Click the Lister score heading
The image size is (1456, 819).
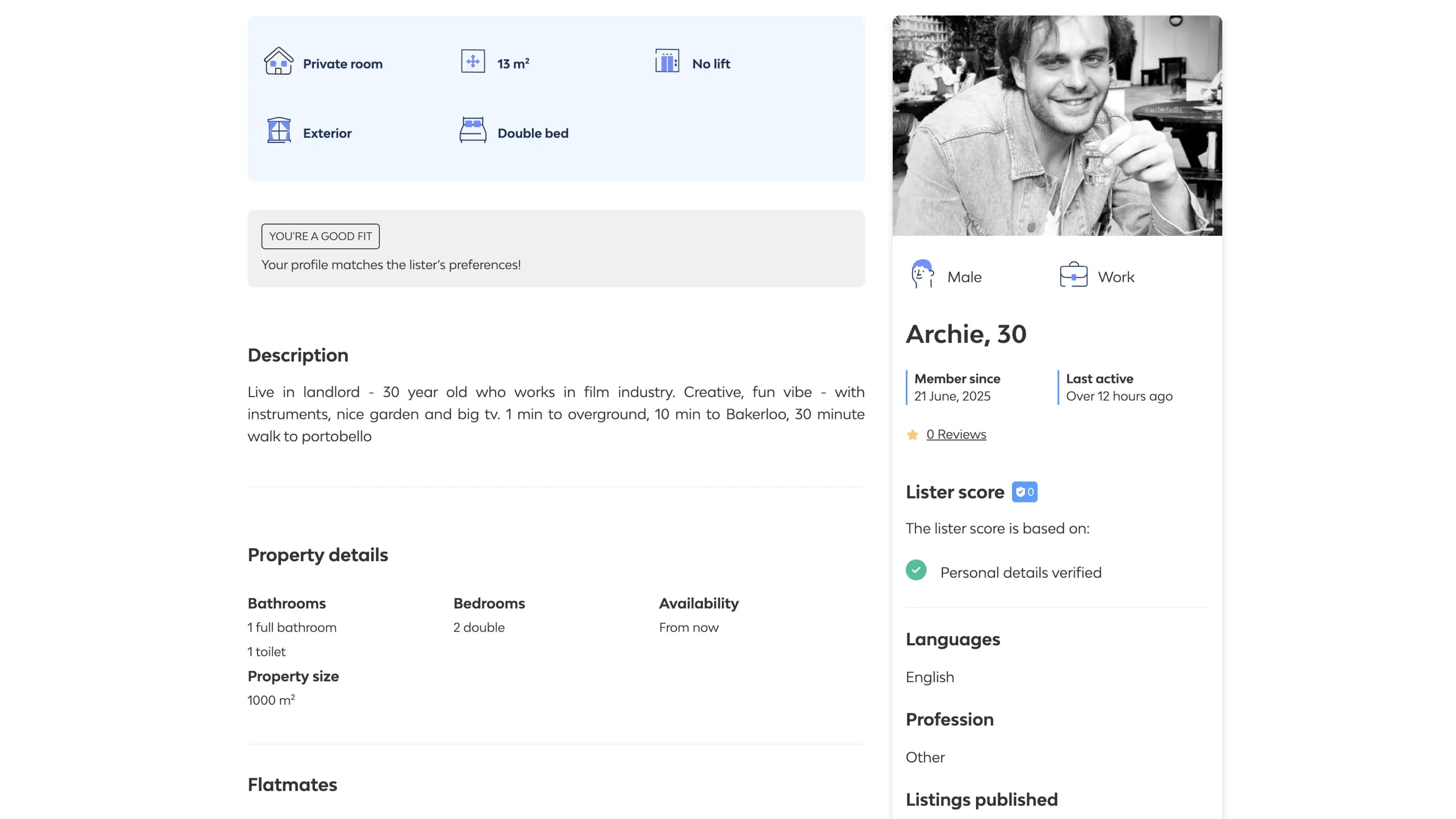coord(955,492)
